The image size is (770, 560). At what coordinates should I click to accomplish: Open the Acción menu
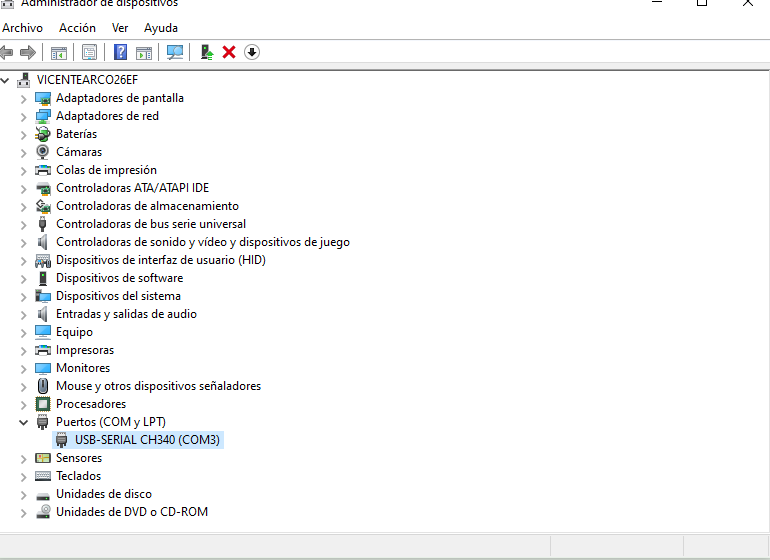(77, 28)
